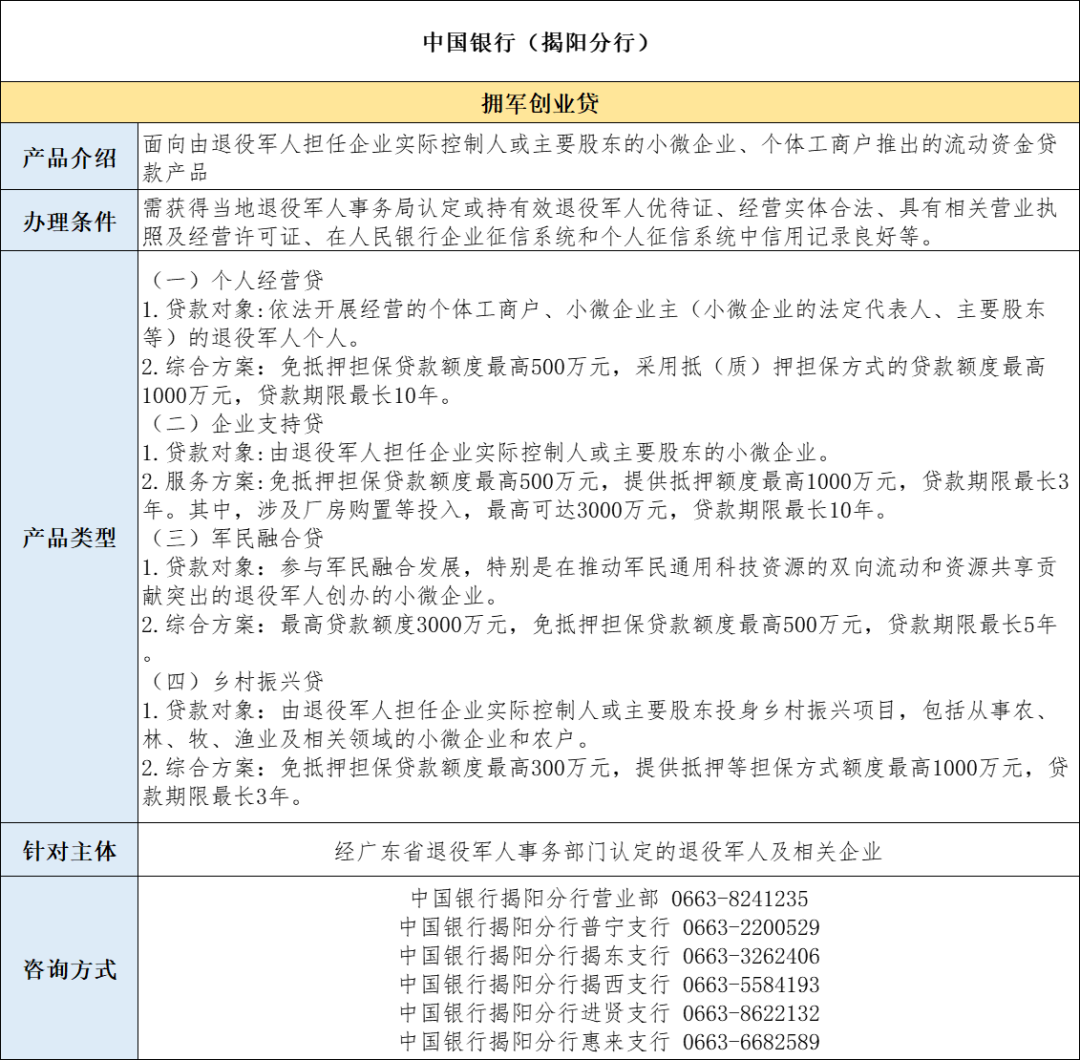Image resolution: width=1080 pixels, height=1060 pixels.
Task: Click the line 献突出的退役军人创办的小微企业
Action: [x=321, y=596]
